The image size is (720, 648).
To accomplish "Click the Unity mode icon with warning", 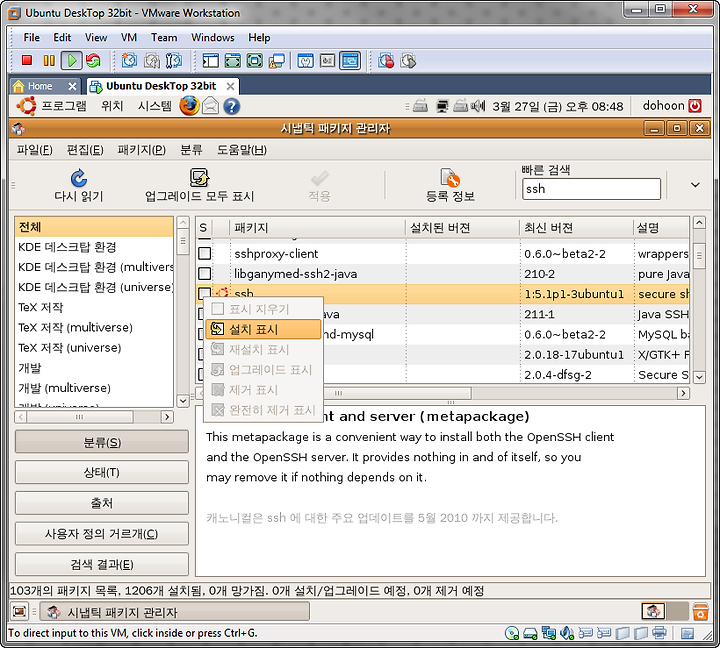I will tap(277, 61).
